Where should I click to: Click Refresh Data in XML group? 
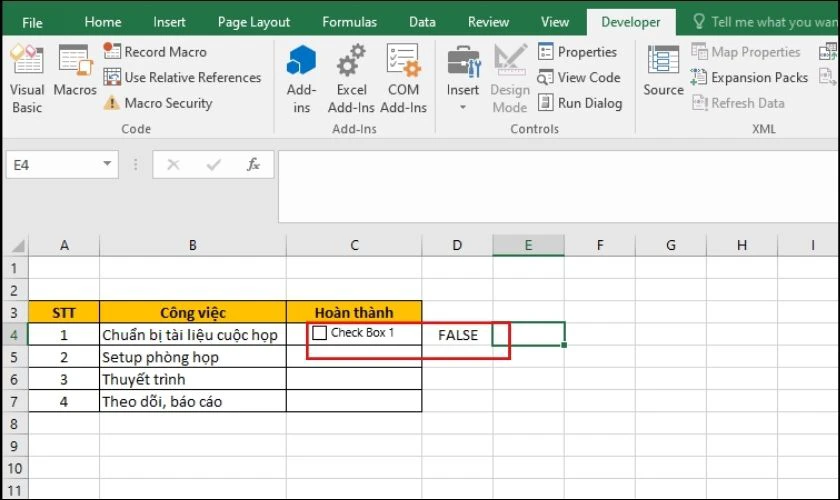point(738,103)
